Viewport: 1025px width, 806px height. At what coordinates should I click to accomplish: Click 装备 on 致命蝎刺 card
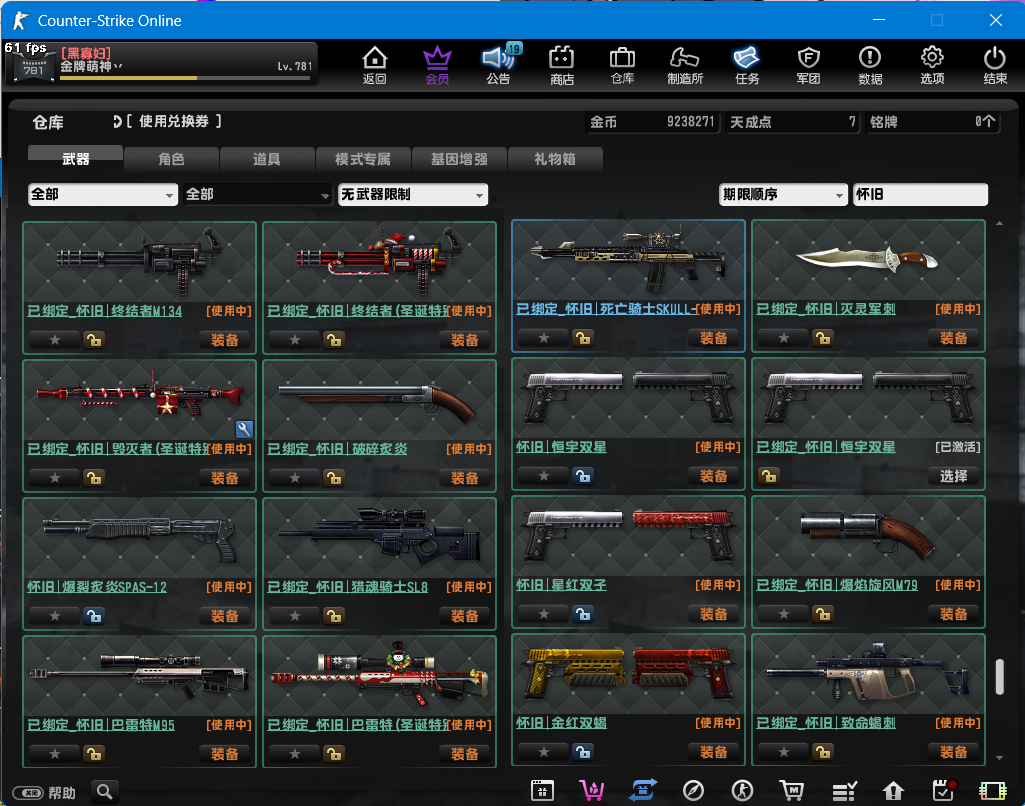[x=953, y=752]
